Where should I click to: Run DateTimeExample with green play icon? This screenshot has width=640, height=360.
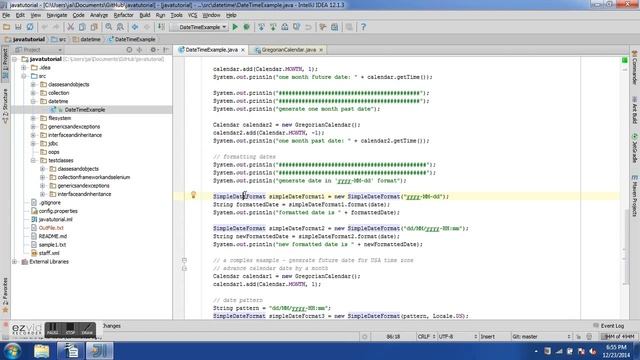pyautogui.click(x=235, y=27)
